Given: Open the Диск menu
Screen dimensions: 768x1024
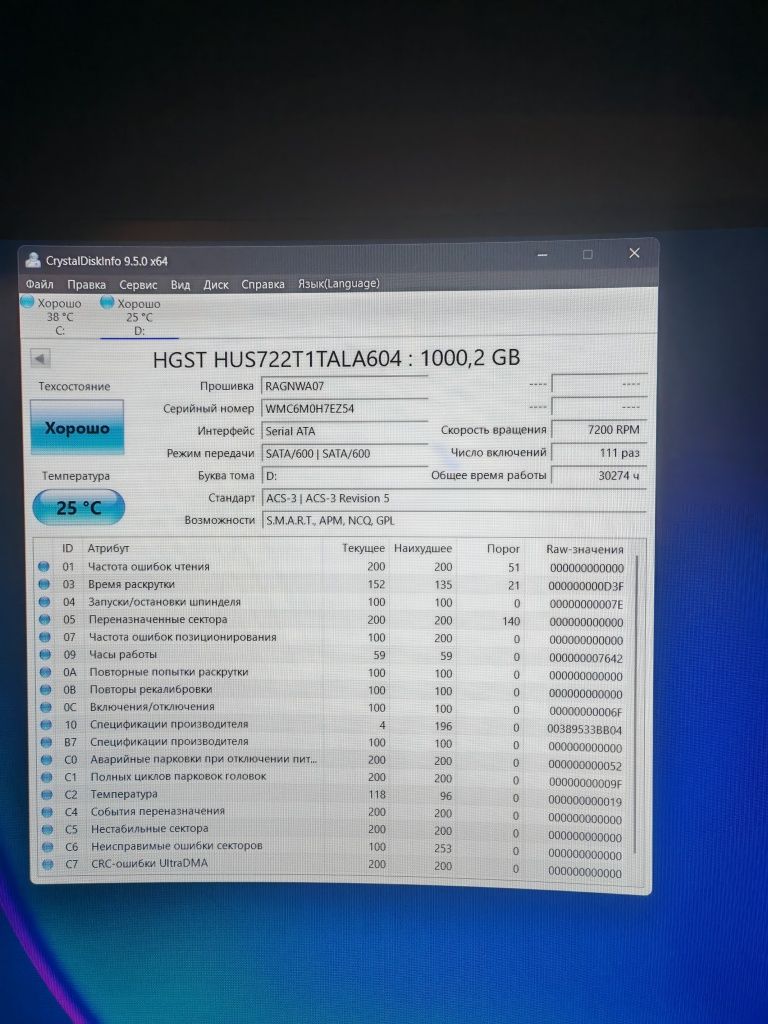Looking at the screenshot, I should tap(216, 285).
